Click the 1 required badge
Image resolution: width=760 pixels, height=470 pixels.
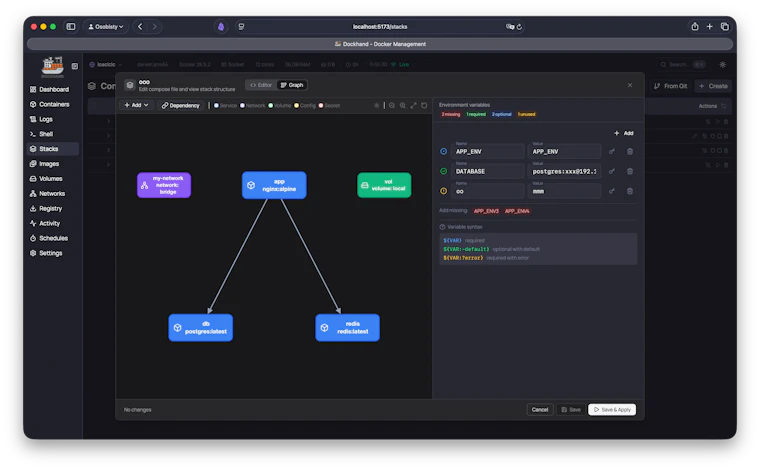tap(475, 114)
